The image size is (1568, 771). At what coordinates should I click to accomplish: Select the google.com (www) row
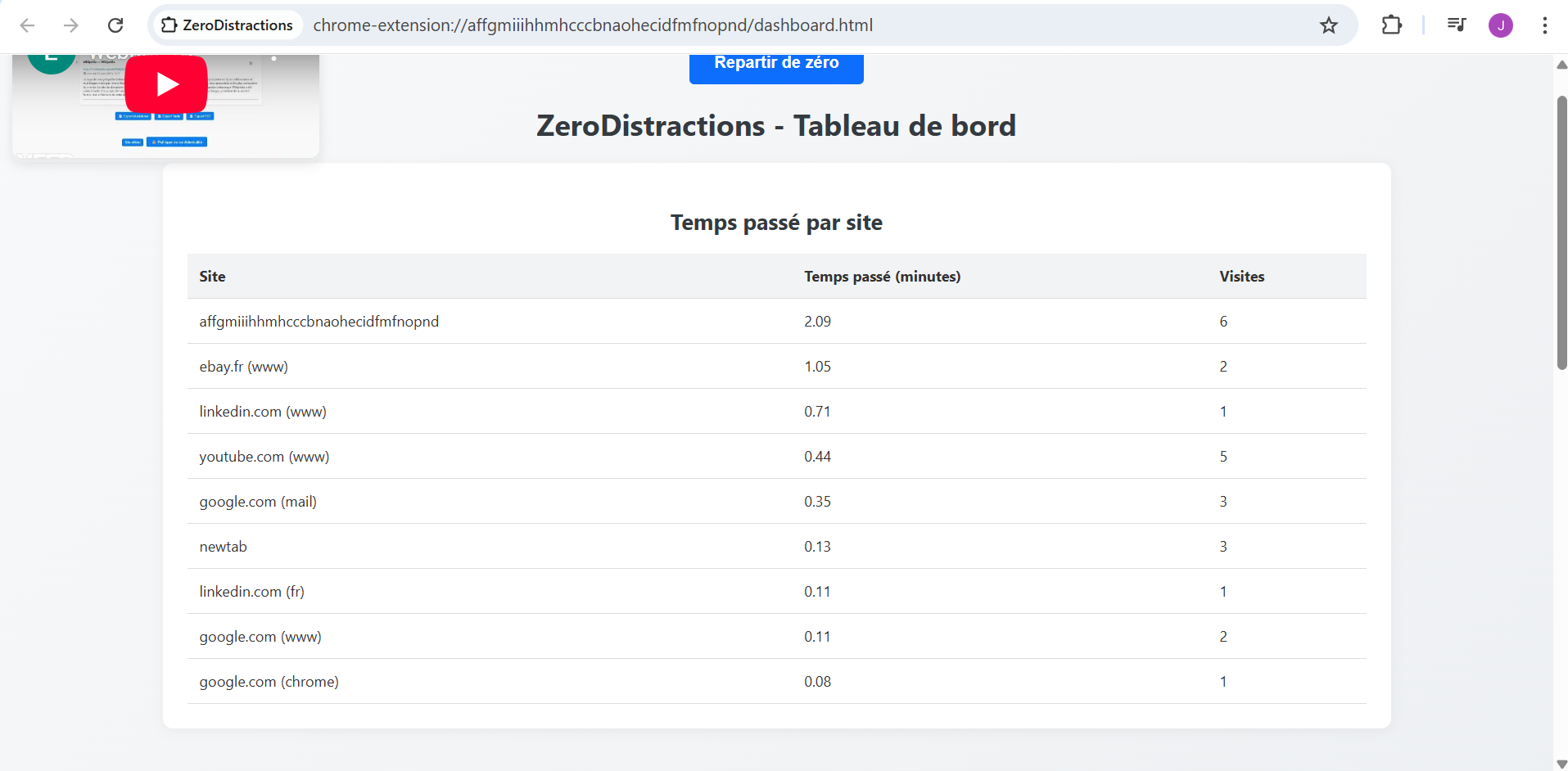pos(776,636)
